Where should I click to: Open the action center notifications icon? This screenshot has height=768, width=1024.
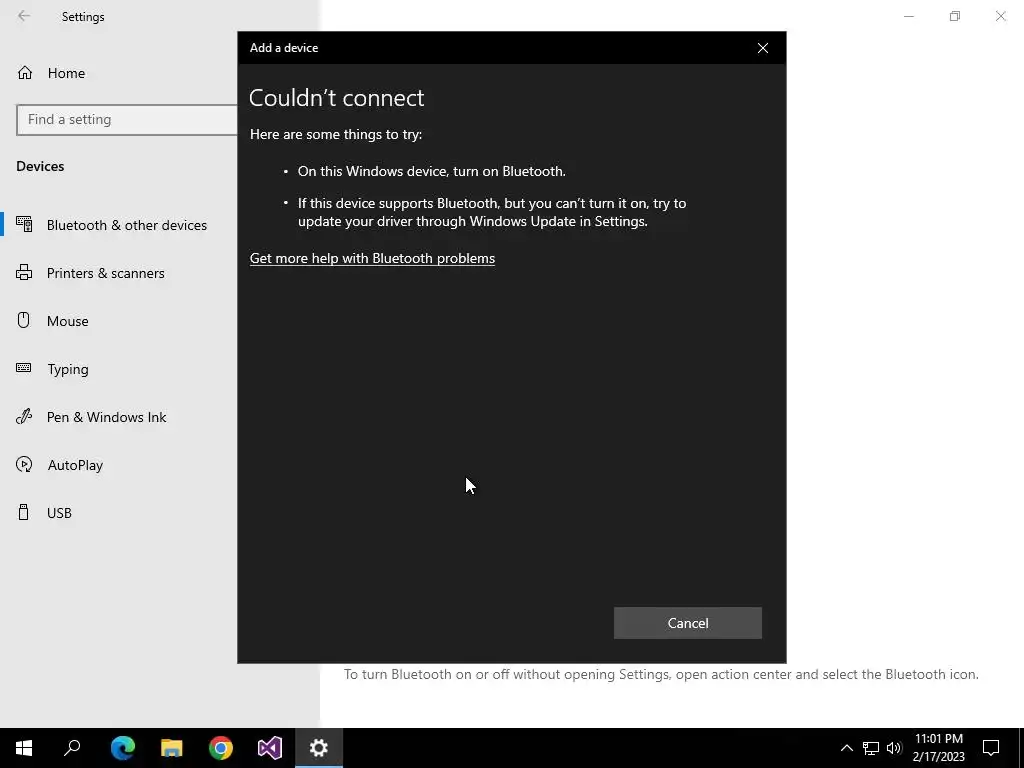[991, 748]
